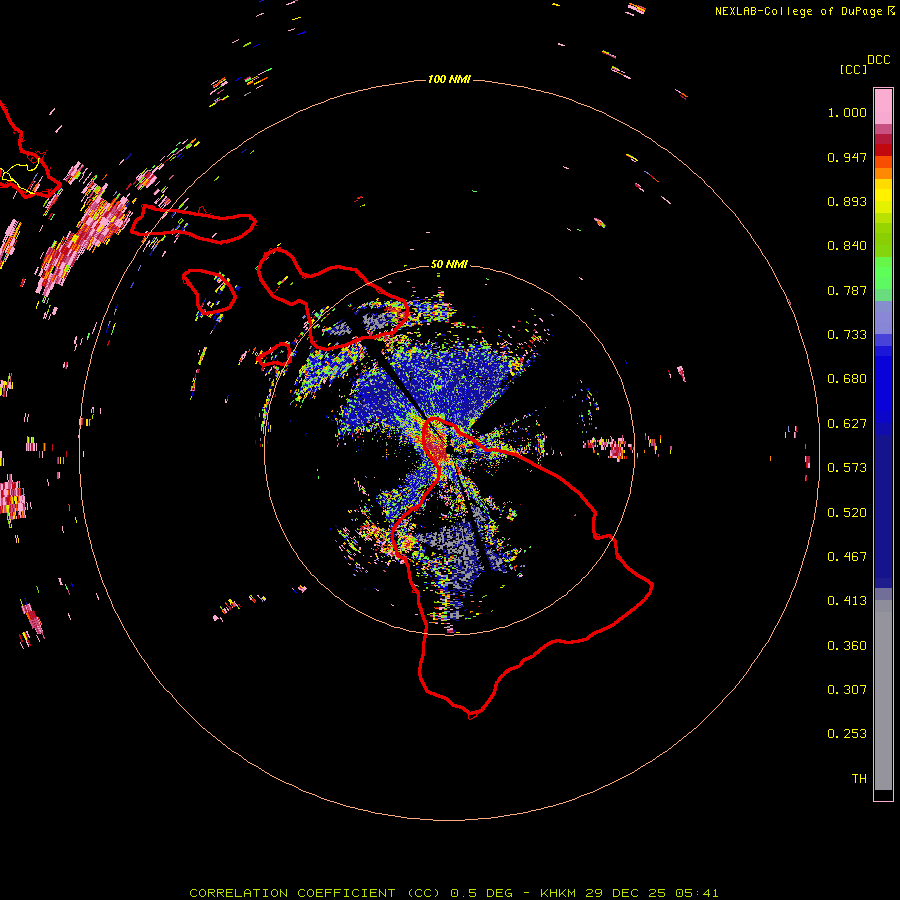
Task: Click the 0.627 scale value
Action: tap(847, 424)
